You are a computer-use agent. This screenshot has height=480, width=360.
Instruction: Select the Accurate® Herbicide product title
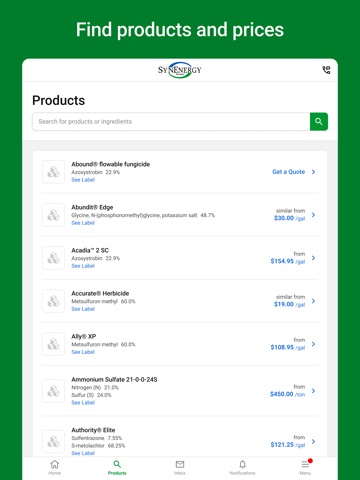100,293
